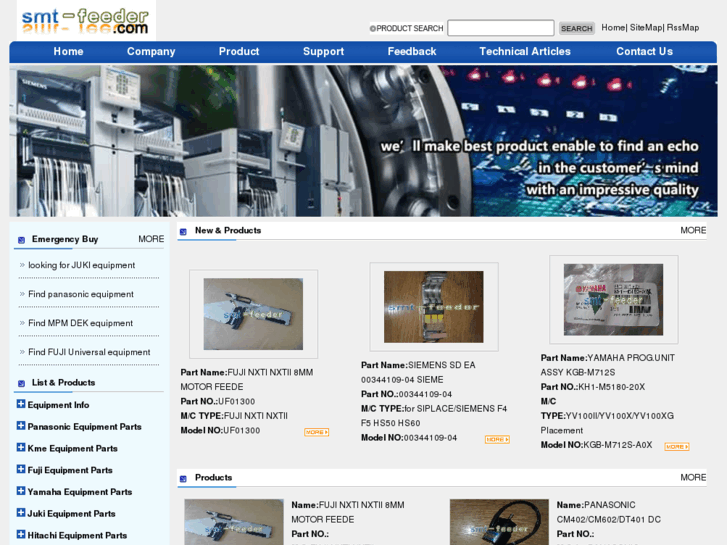
Task: Follow the RssMap link
Action: pyautogui.click(x=682, y=27)
